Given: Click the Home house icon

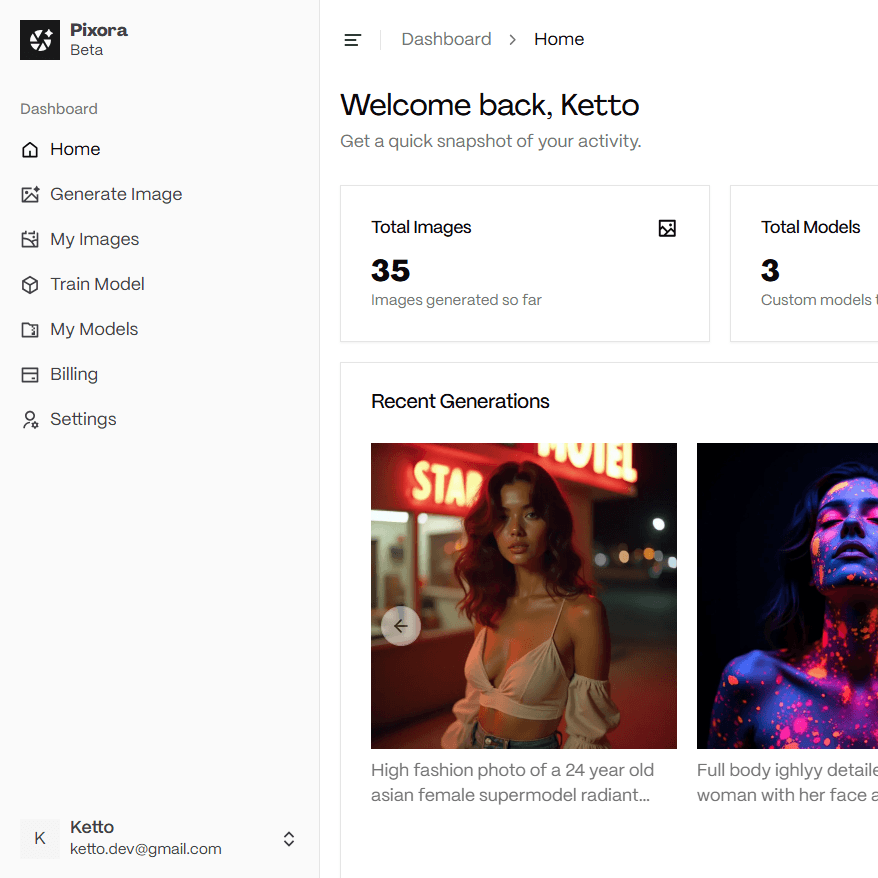Looking at the screenshot, I should point(30,150).
